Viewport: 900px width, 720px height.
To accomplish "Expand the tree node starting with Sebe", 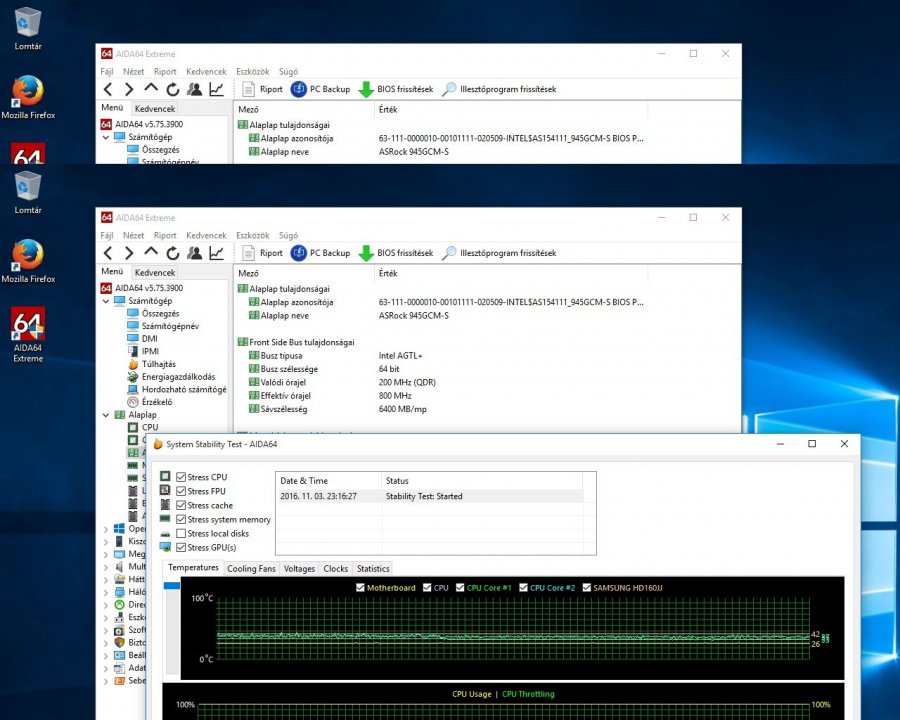I will tap(106, 681).
